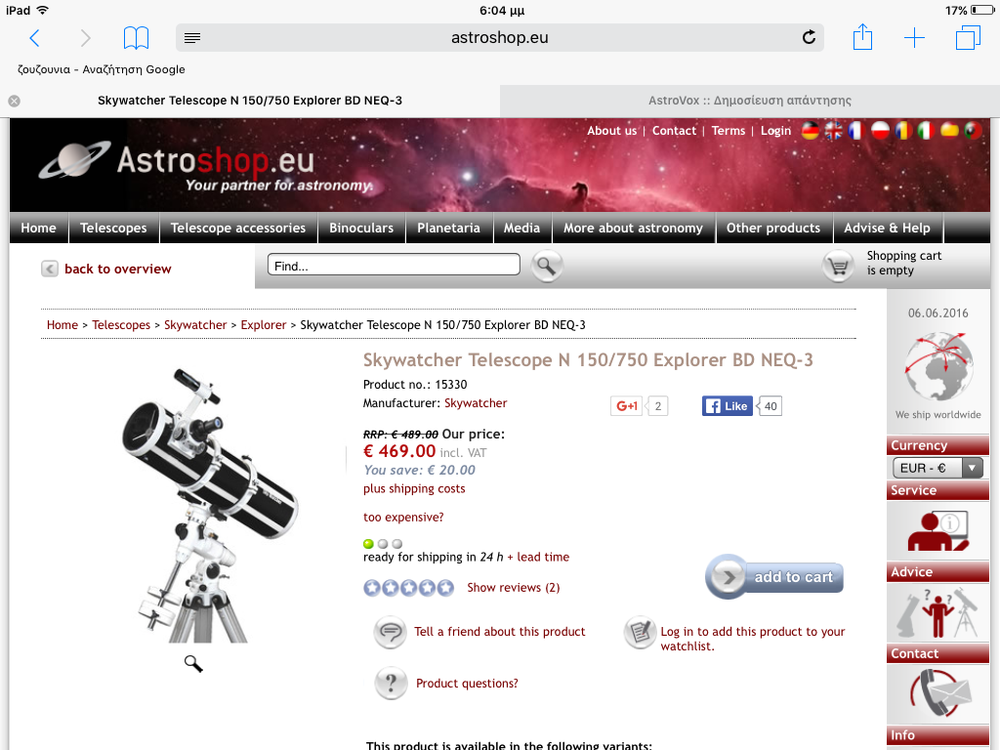Click the back to overview link
1000x750 pixels.
(117, 268)
